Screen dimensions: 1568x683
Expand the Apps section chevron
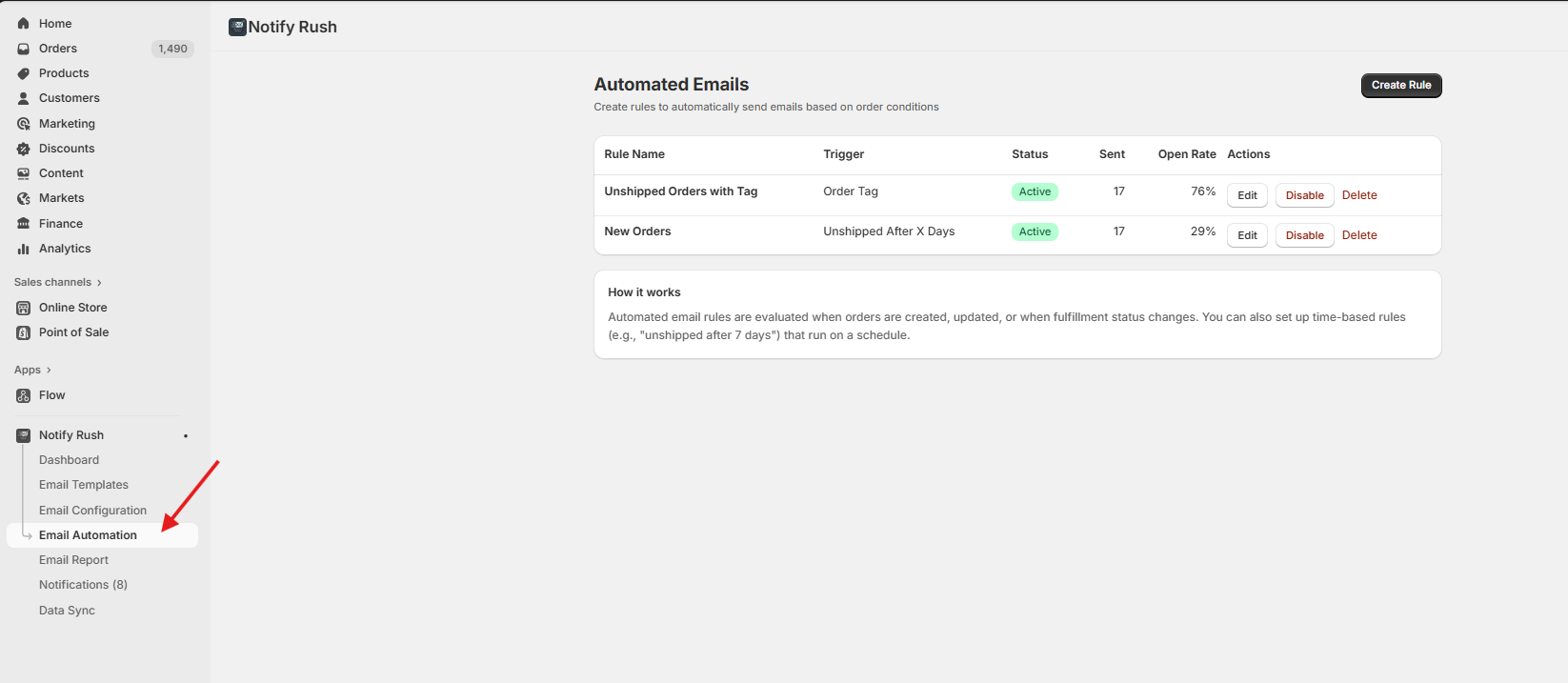coord(49,370)
